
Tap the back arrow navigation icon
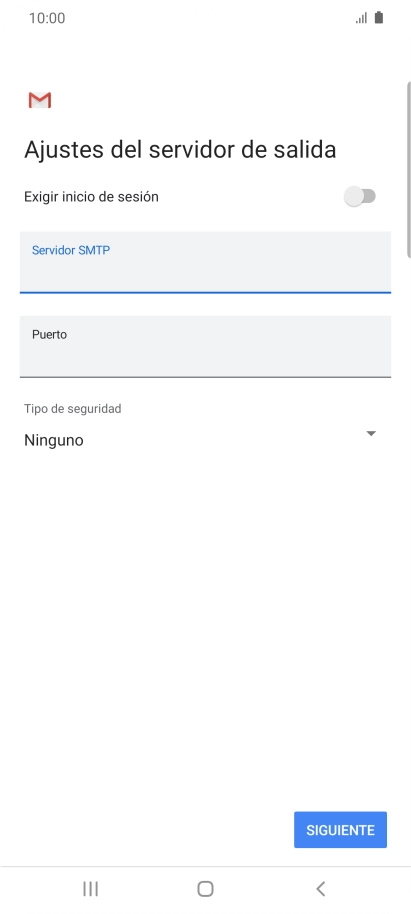(320, 888)
